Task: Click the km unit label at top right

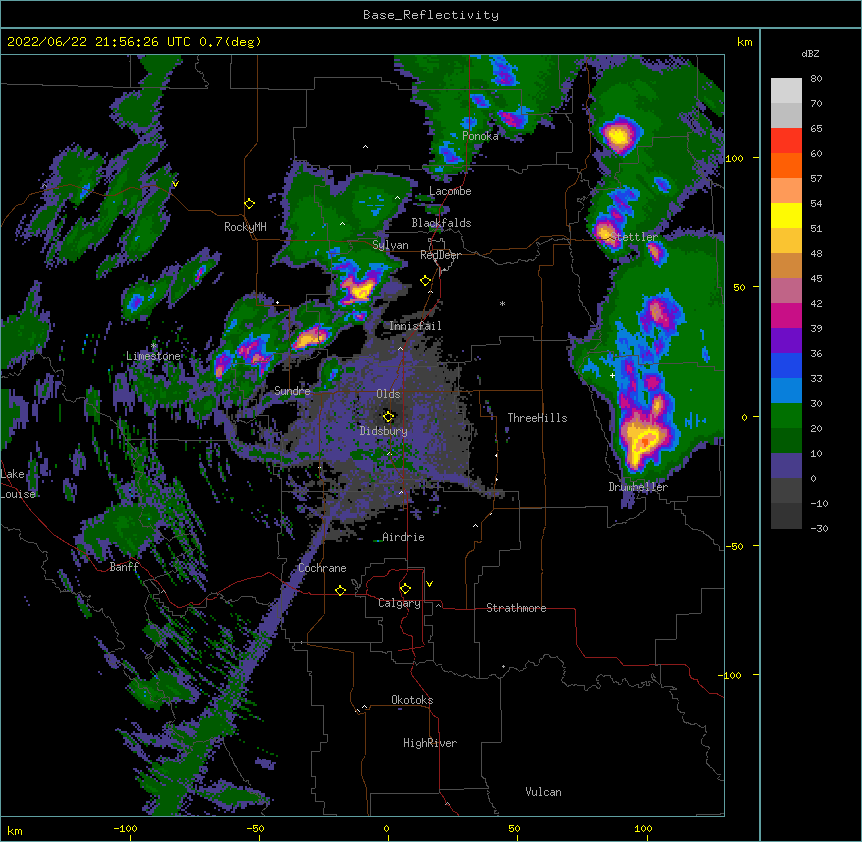Action: coord(744,42)
